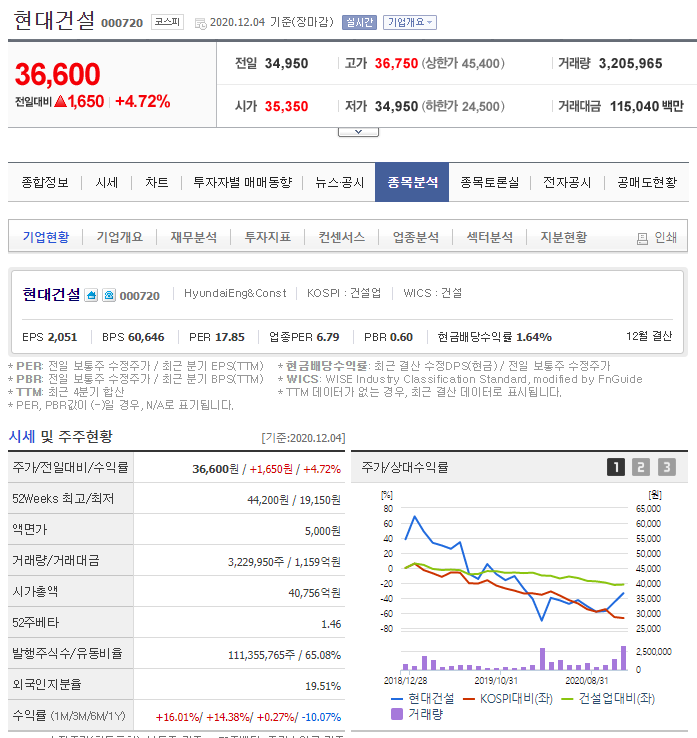This screenshot has height=738, width=697.
Task: Click the PER value 17.85
Action: tap(230, 337)
